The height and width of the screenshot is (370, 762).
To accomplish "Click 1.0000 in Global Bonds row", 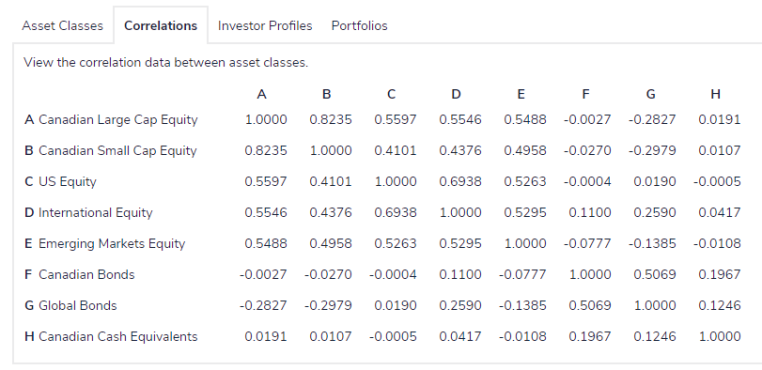I will click(655, 306).
